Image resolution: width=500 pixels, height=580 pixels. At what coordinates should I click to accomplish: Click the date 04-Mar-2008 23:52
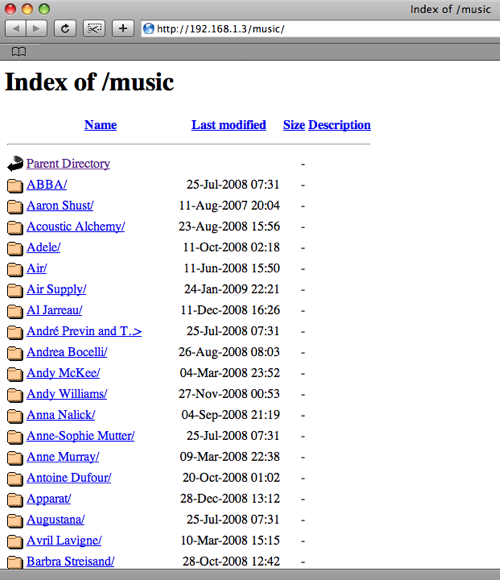pos(230,373)
